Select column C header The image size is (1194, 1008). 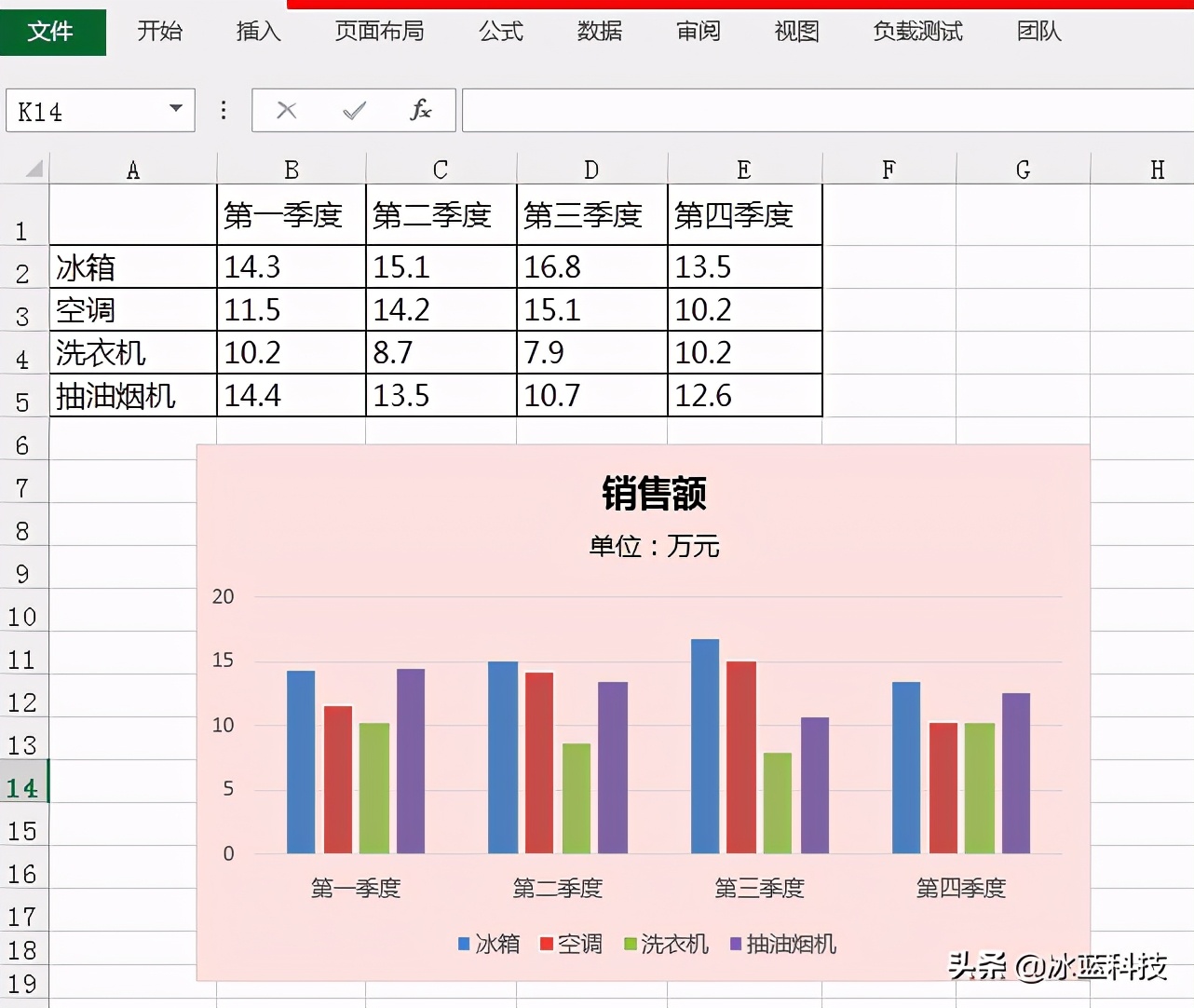click(x=441, y=170)
